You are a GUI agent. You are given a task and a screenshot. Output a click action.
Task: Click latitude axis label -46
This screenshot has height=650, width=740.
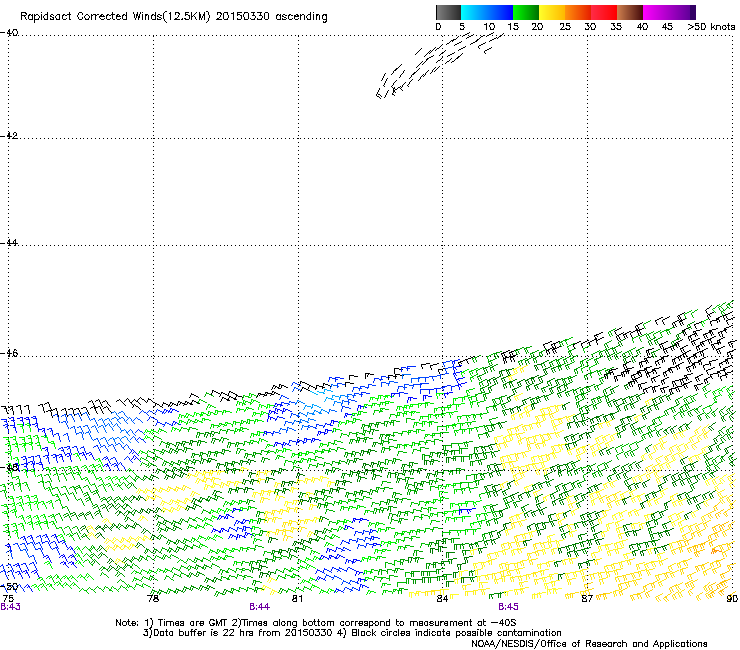[x=9, y=353]
